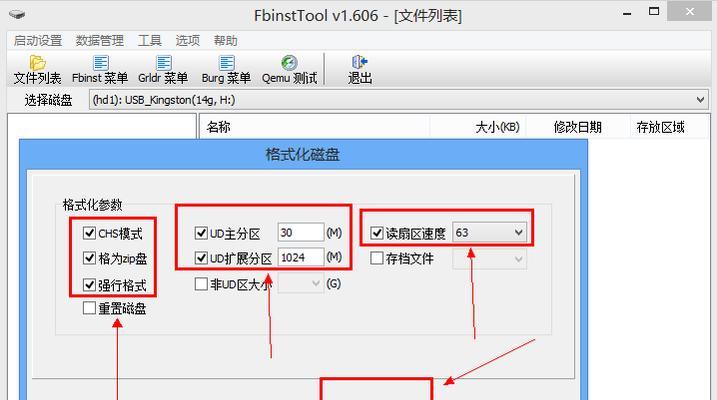
Task: Open the 选择磁盘 drive dropdown
Action: coord(399,100)
